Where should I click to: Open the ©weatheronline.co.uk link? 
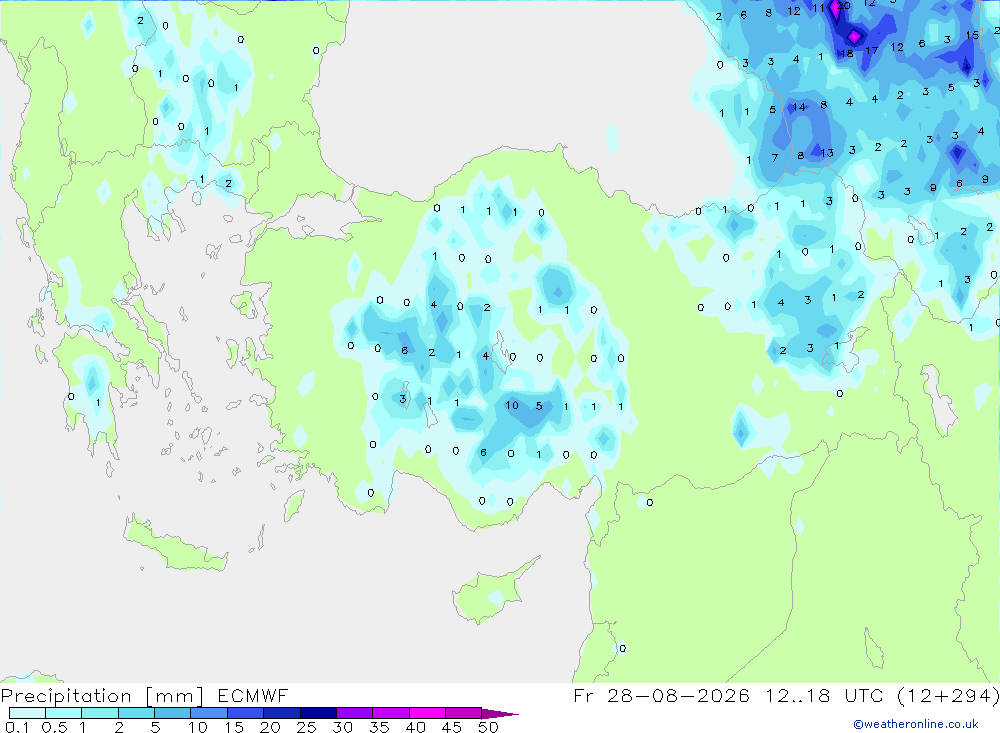tap(915, 724)
